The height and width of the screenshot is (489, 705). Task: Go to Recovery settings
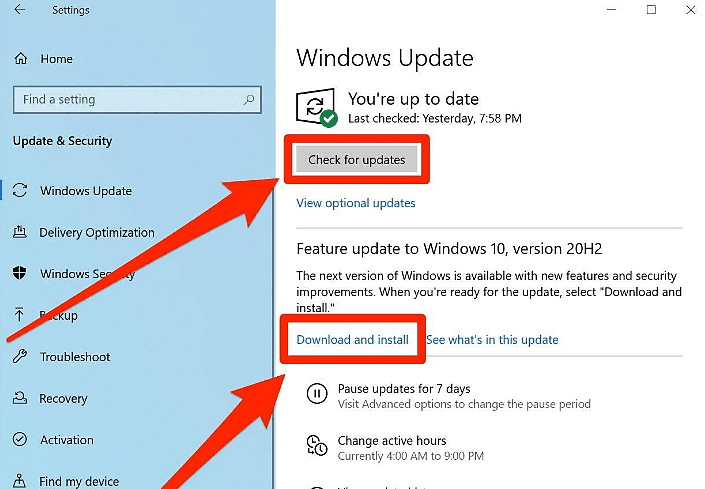point(63,399)
